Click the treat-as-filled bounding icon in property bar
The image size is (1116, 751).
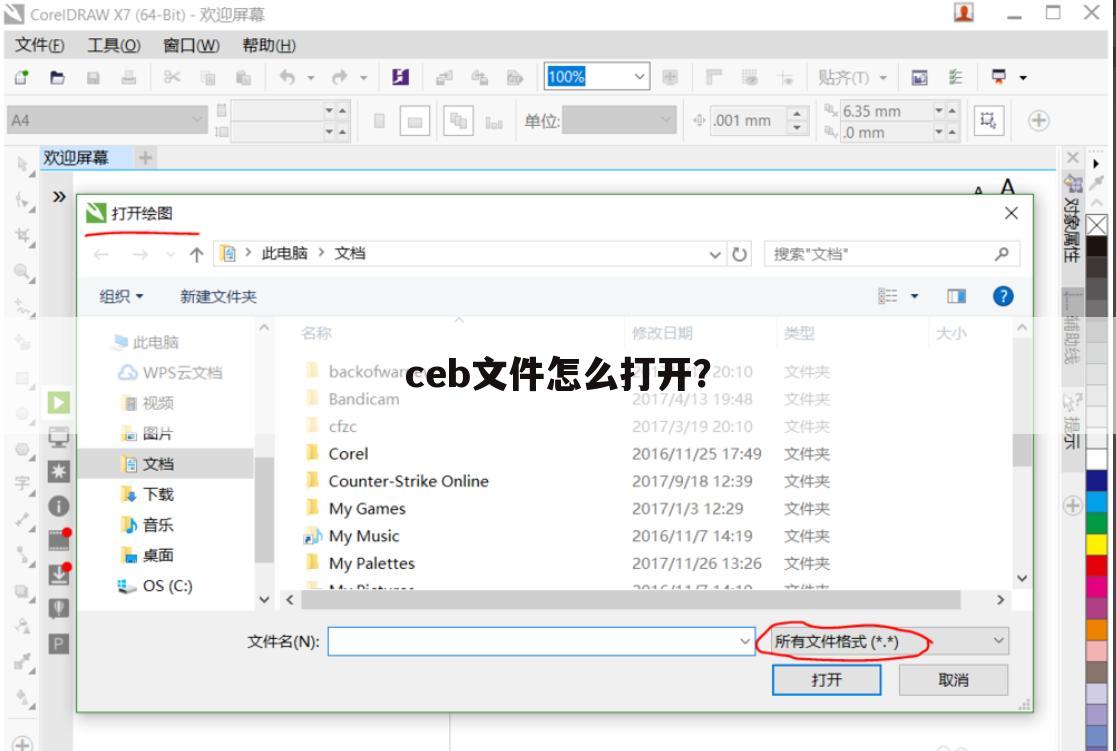click(988, 120)
